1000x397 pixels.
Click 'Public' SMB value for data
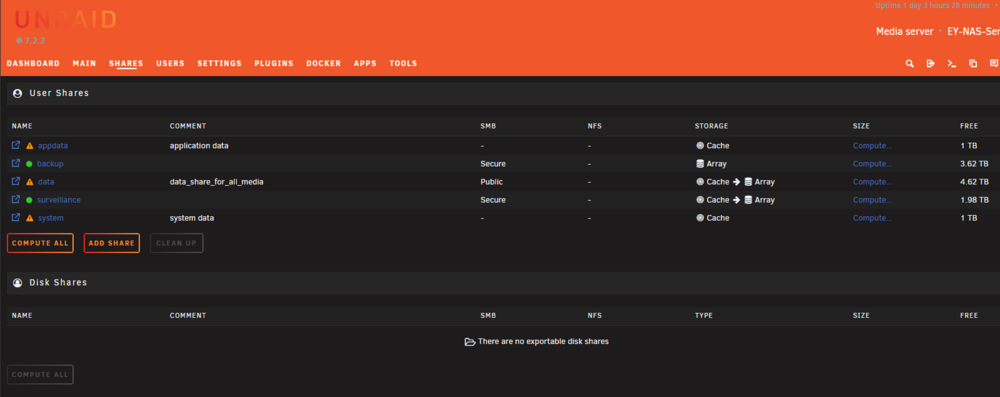coord(491,182)
